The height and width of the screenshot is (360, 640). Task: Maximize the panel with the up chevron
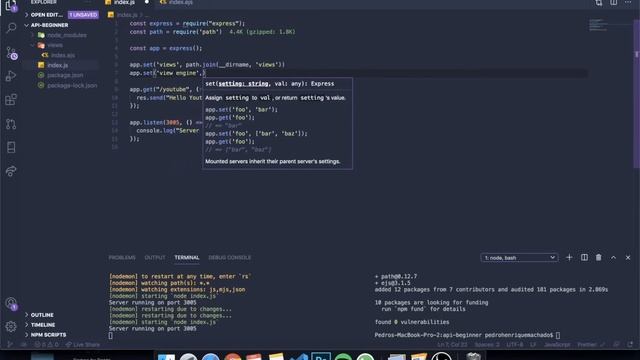(613, 258)
